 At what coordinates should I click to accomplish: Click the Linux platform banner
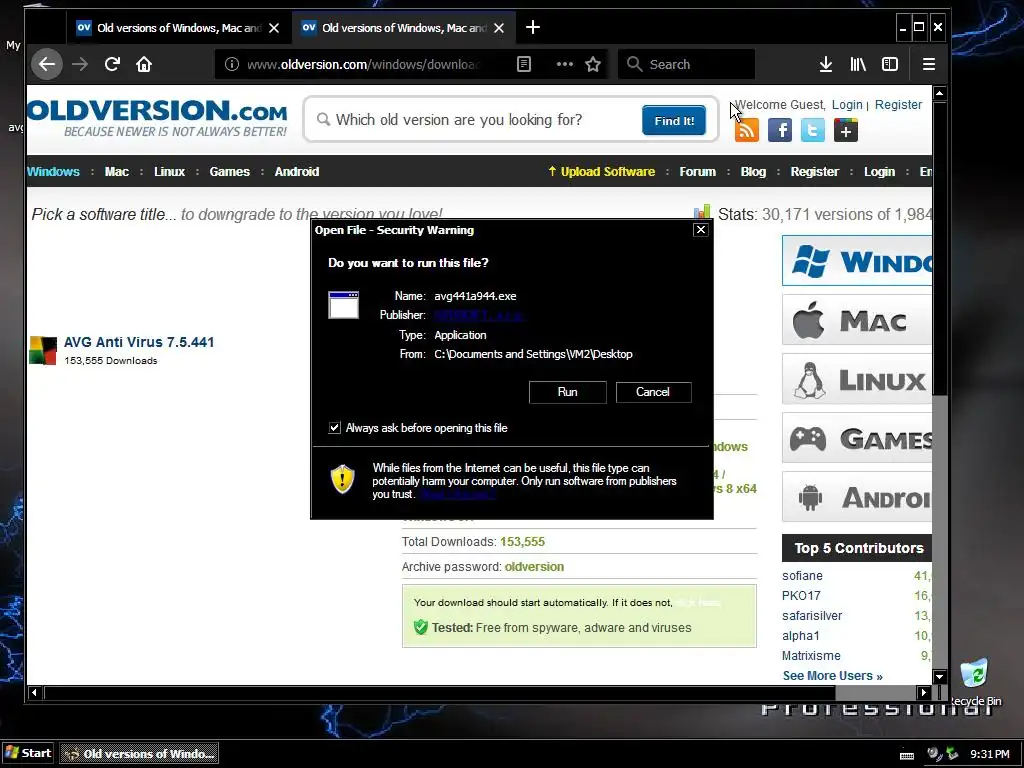click(857, 379)
